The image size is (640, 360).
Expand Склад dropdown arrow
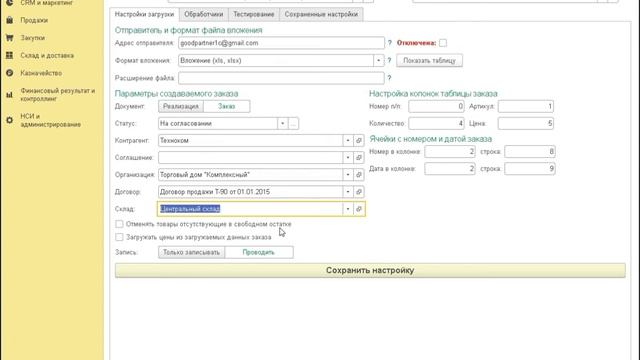pyautogui.click(x=348, y=209)
